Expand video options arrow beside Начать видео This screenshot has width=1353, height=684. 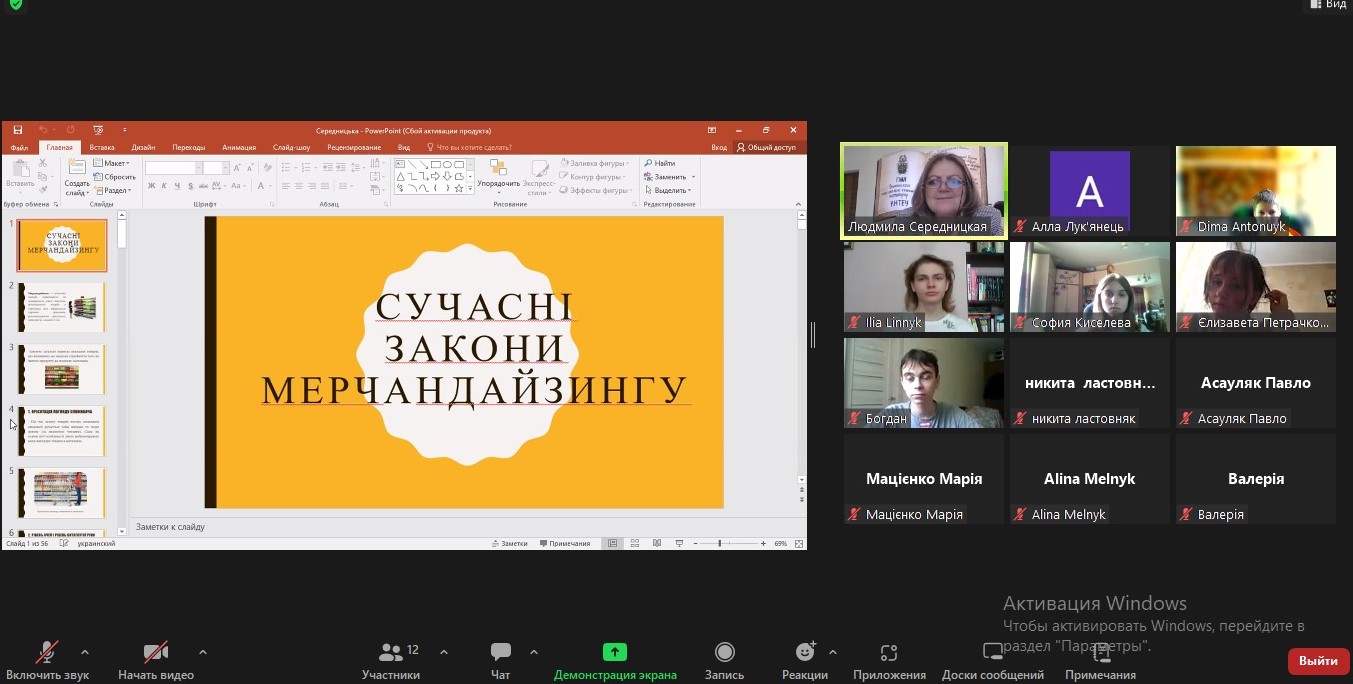(x=203, y=652)
